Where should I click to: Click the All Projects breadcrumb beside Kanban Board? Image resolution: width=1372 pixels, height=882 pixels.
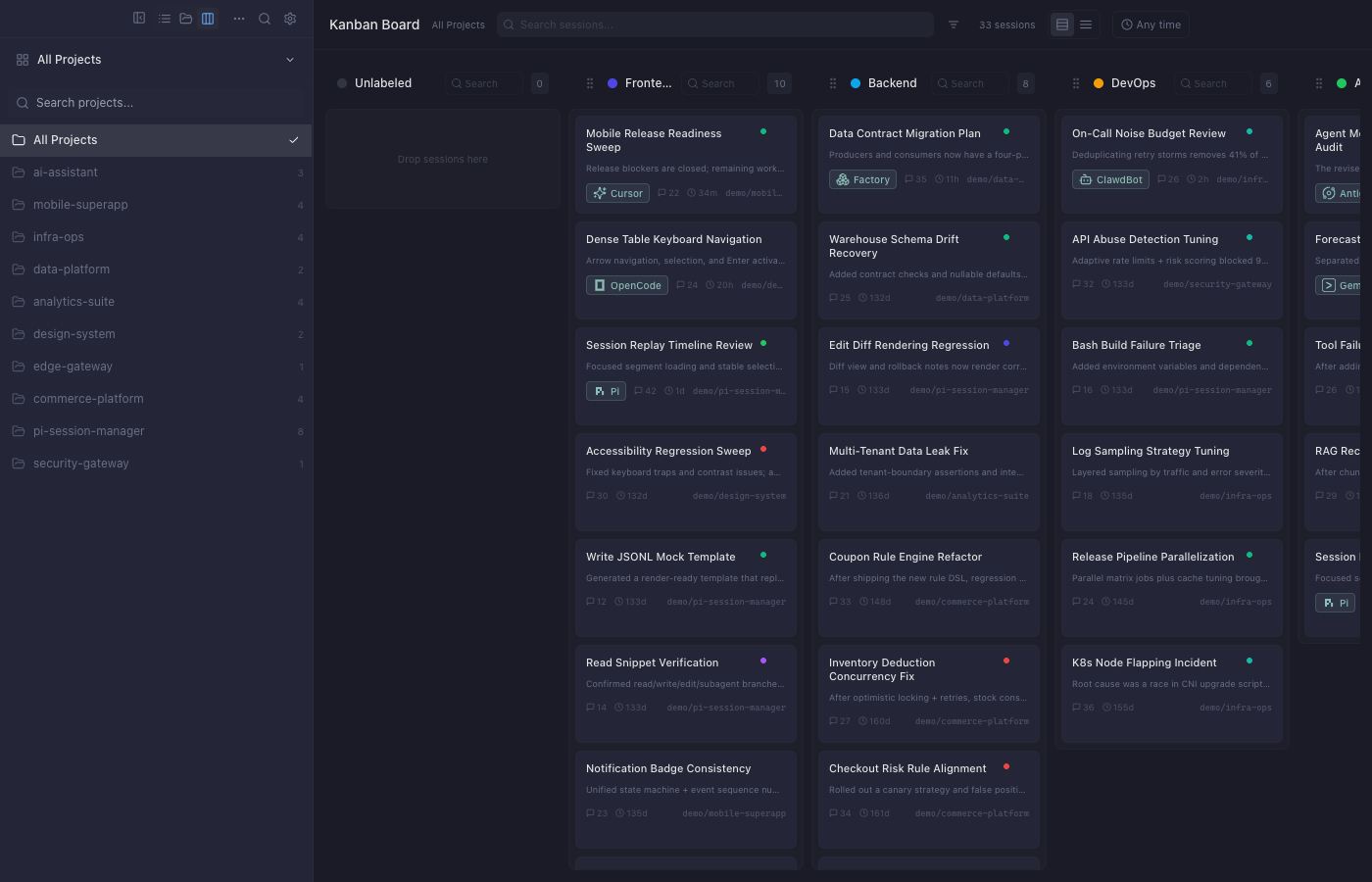click(459, 25)
